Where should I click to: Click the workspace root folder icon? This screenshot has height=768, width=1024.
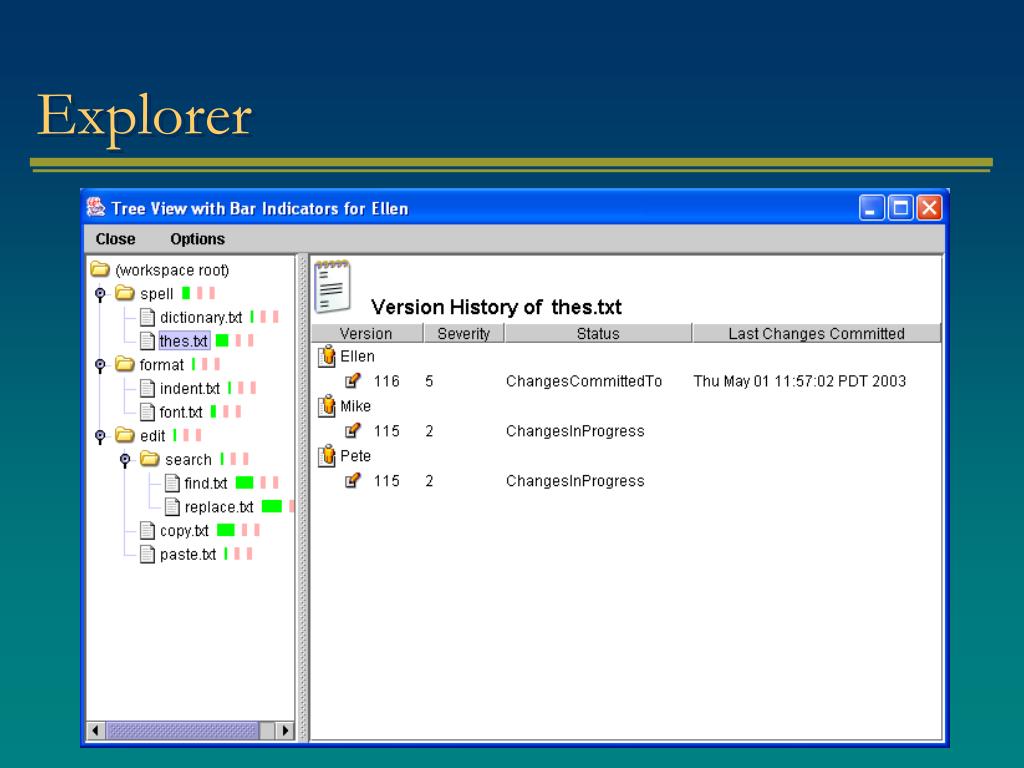pyautogui.click(x=100, y=269)
